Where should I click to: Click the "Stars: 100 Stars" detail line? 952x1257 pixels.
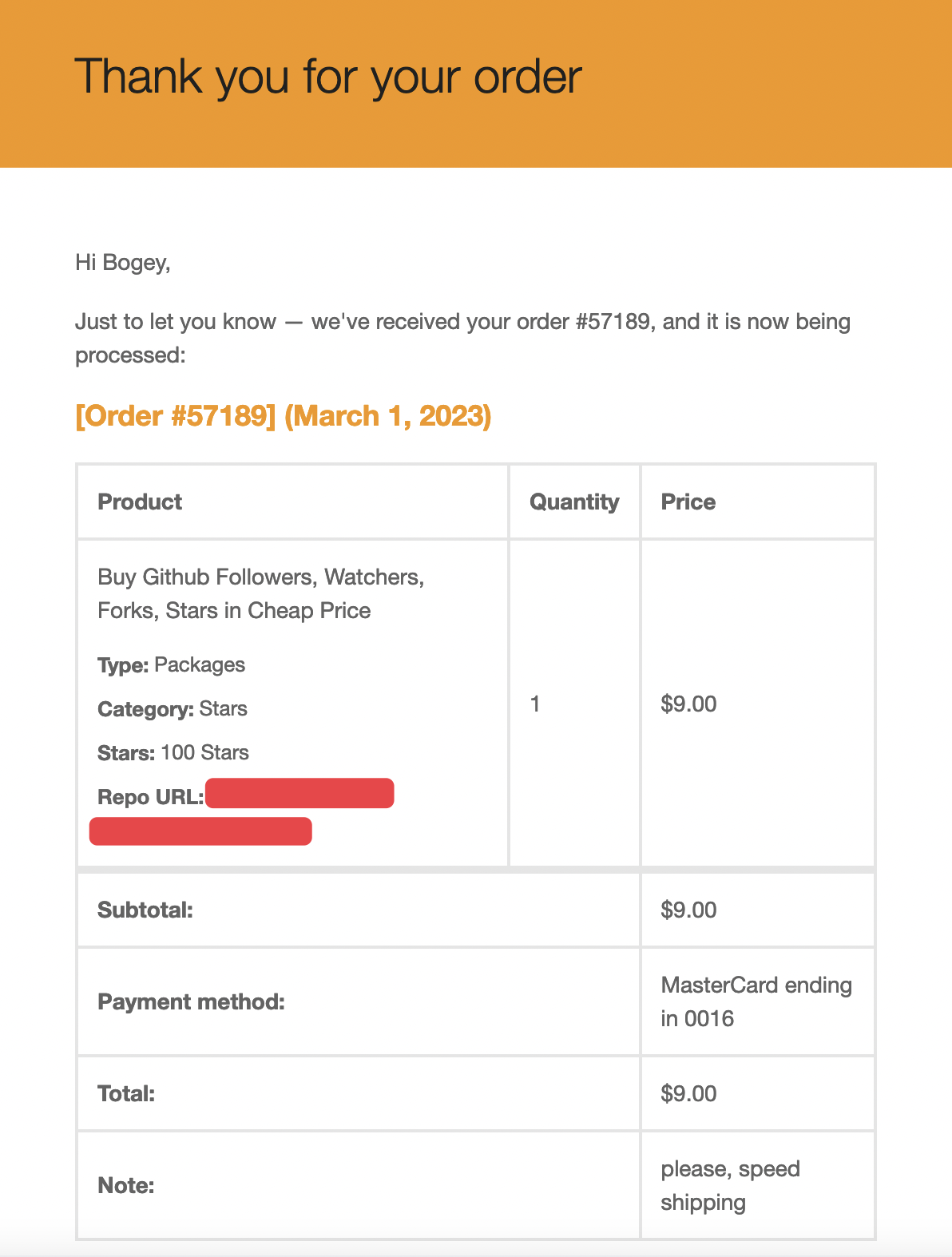[173, 752]
